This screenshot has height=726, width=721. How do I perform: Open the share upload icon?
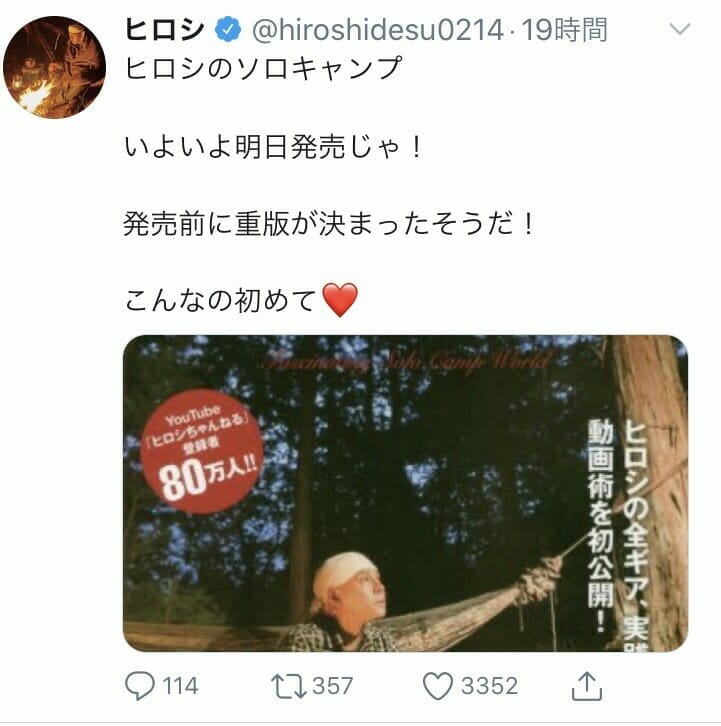pyautogui.click(x=586, y=686)
